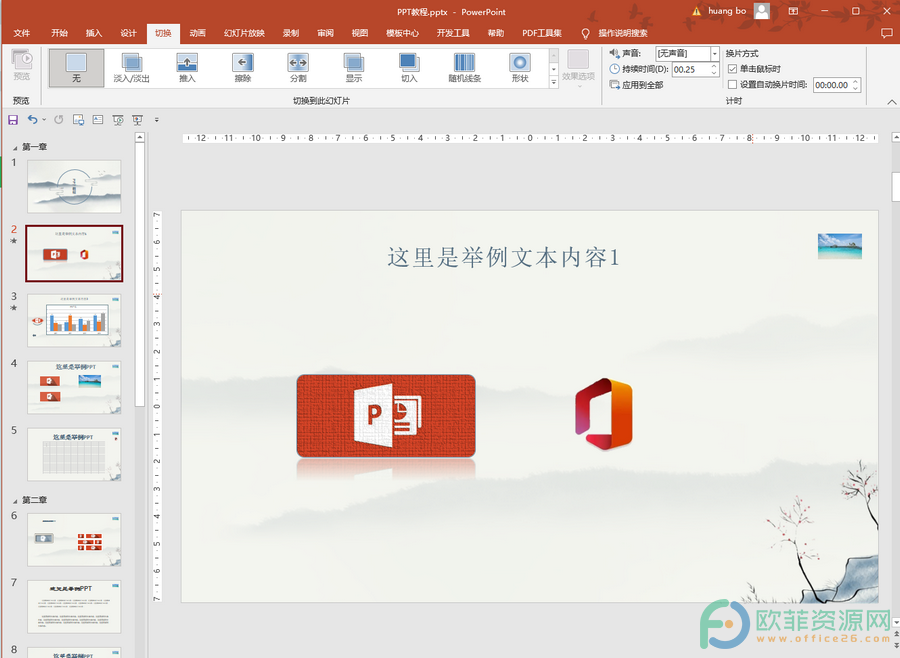Open Customize Quick Access Toolbar dropdown
This screenshot has height=658, width=900.
tap(157, 119)
